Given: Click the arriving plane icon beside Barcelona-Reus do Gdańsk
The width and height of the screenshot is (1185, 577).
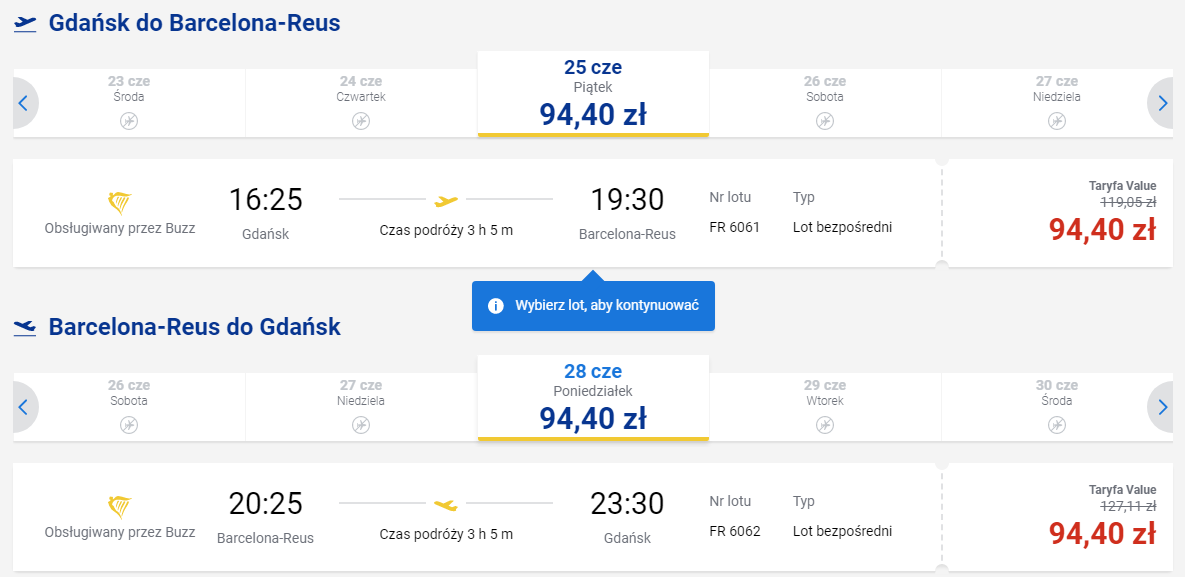Looking at the screenshot, I should click(x=25, y=328).
